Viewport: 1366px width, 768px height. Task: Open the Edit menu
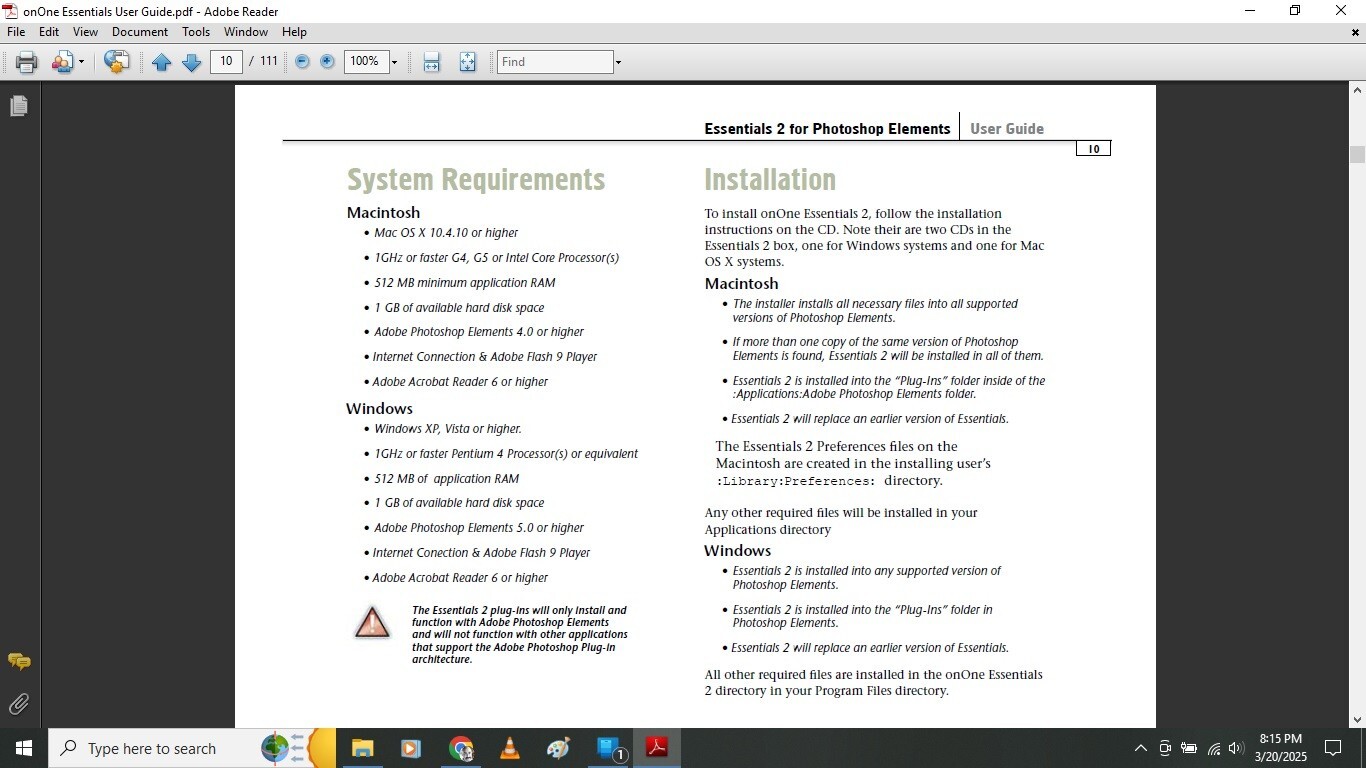[x=49, y=32]
